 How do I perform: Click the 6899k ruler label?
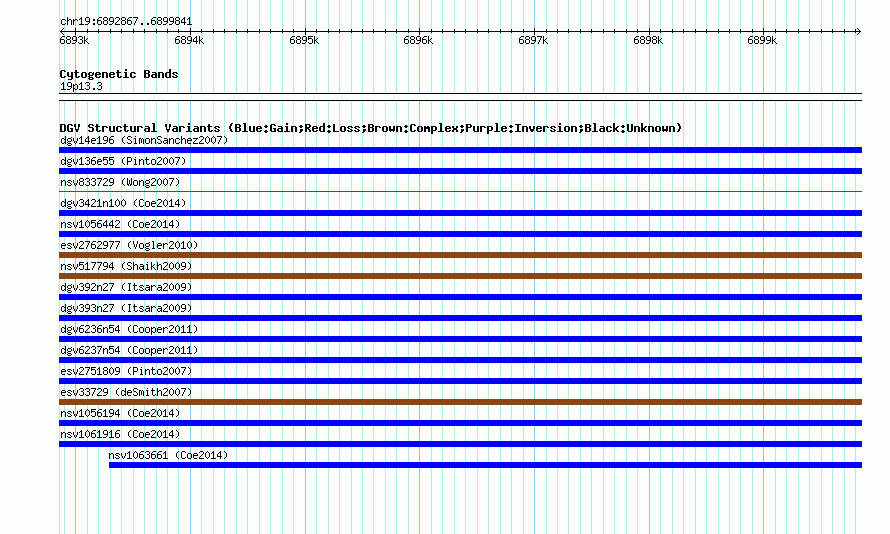762,40
